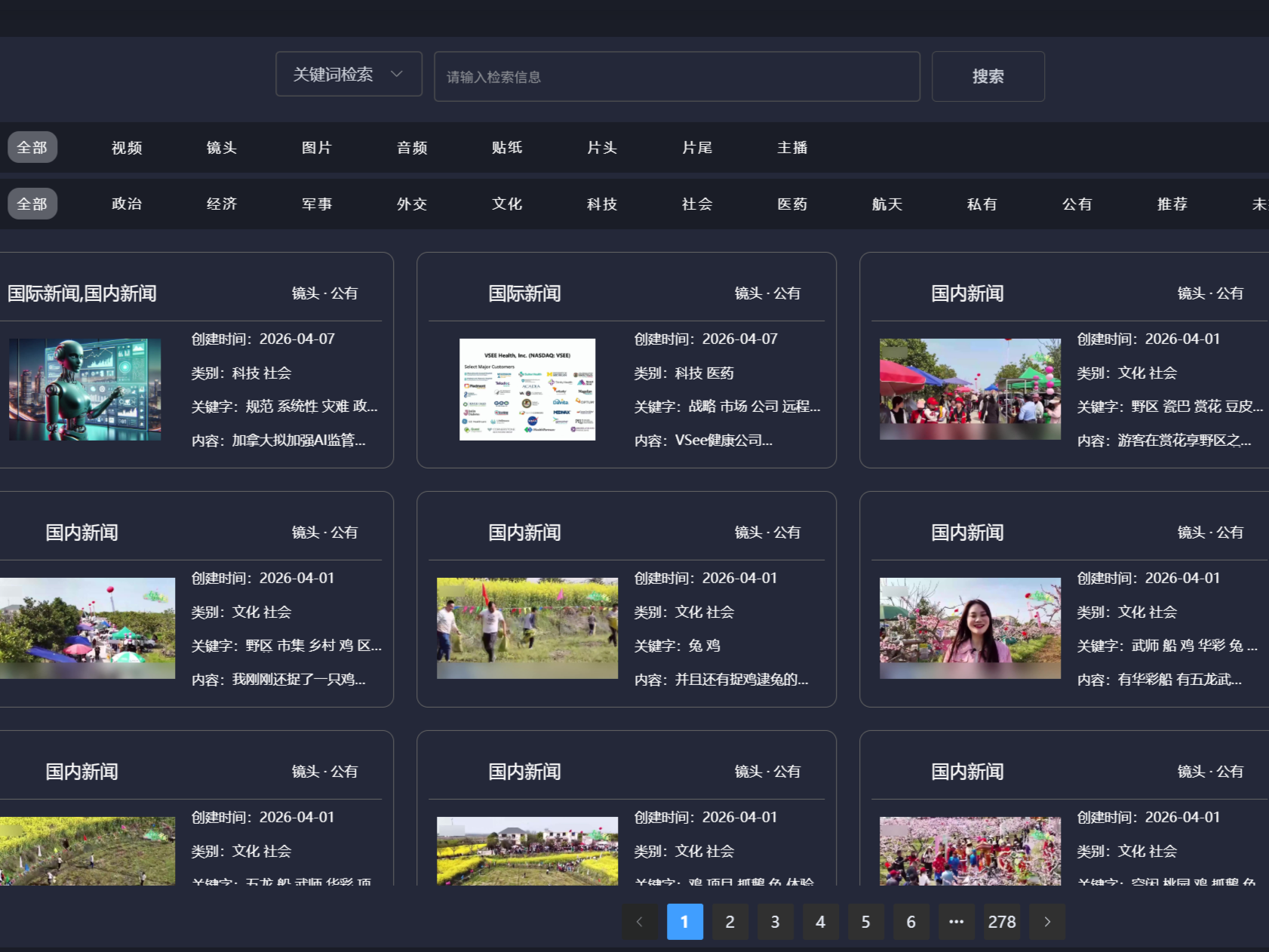This screenshot has height=952, width=1269.
Task: Click the previous page arrow icon
Action: [x=640, y=922]
